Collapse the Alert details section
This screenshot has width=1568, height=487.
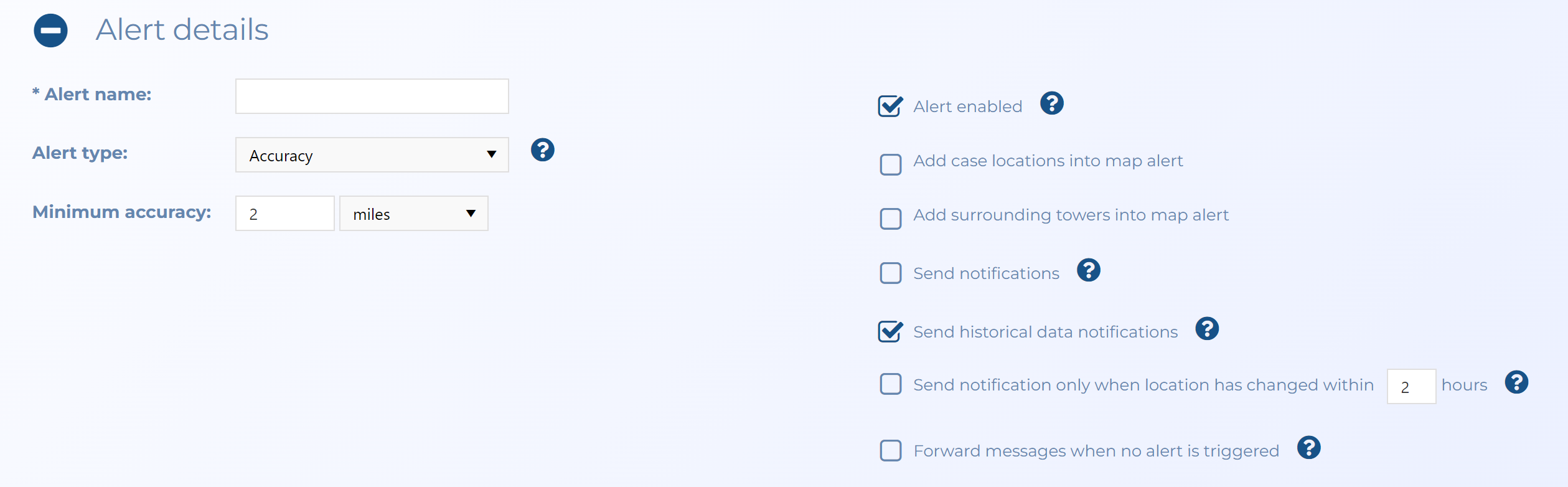pyautogui.click(x=50, y=31)
